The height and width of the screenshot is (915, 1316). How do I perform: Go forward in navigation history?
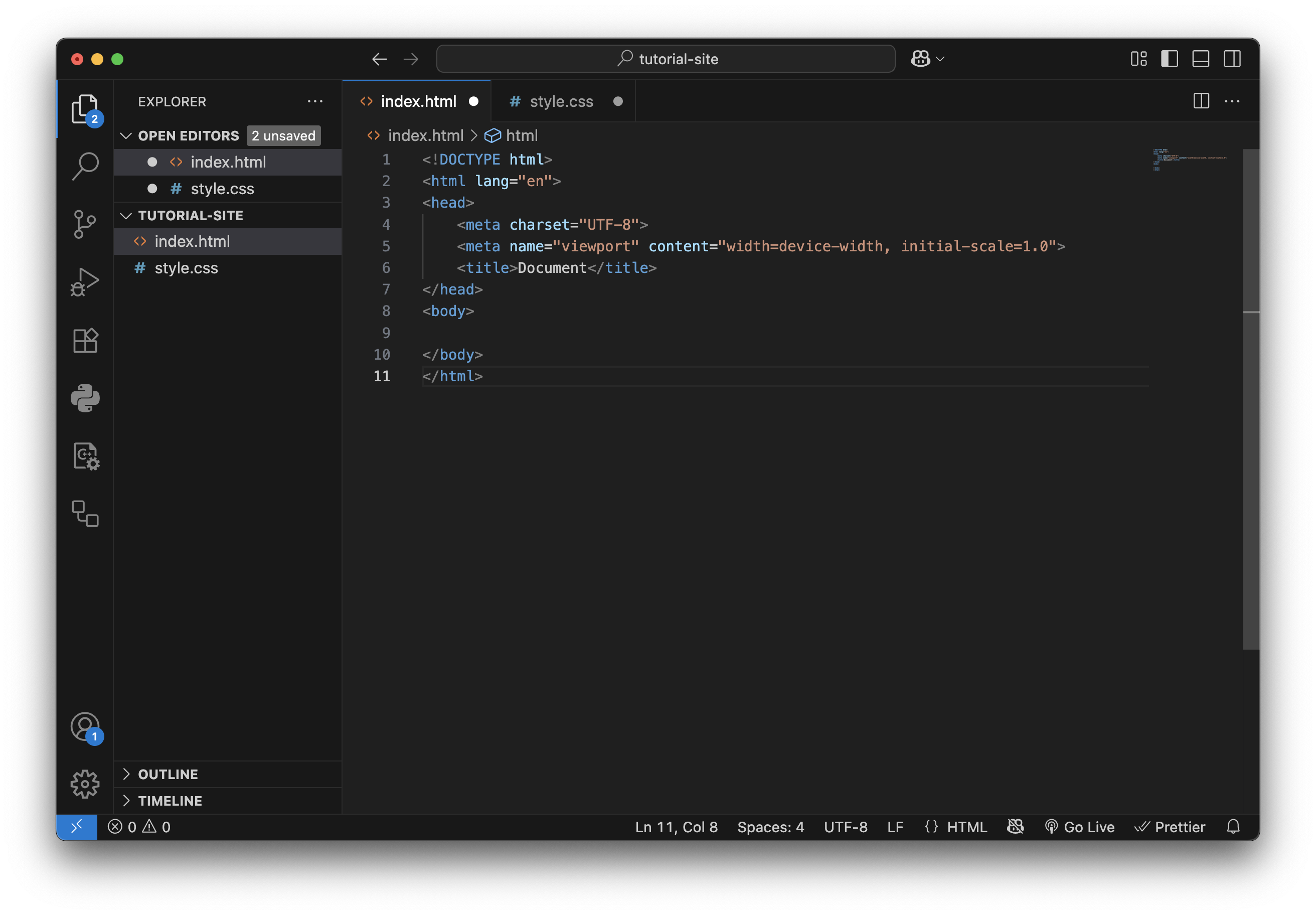(x=411, y=59)
